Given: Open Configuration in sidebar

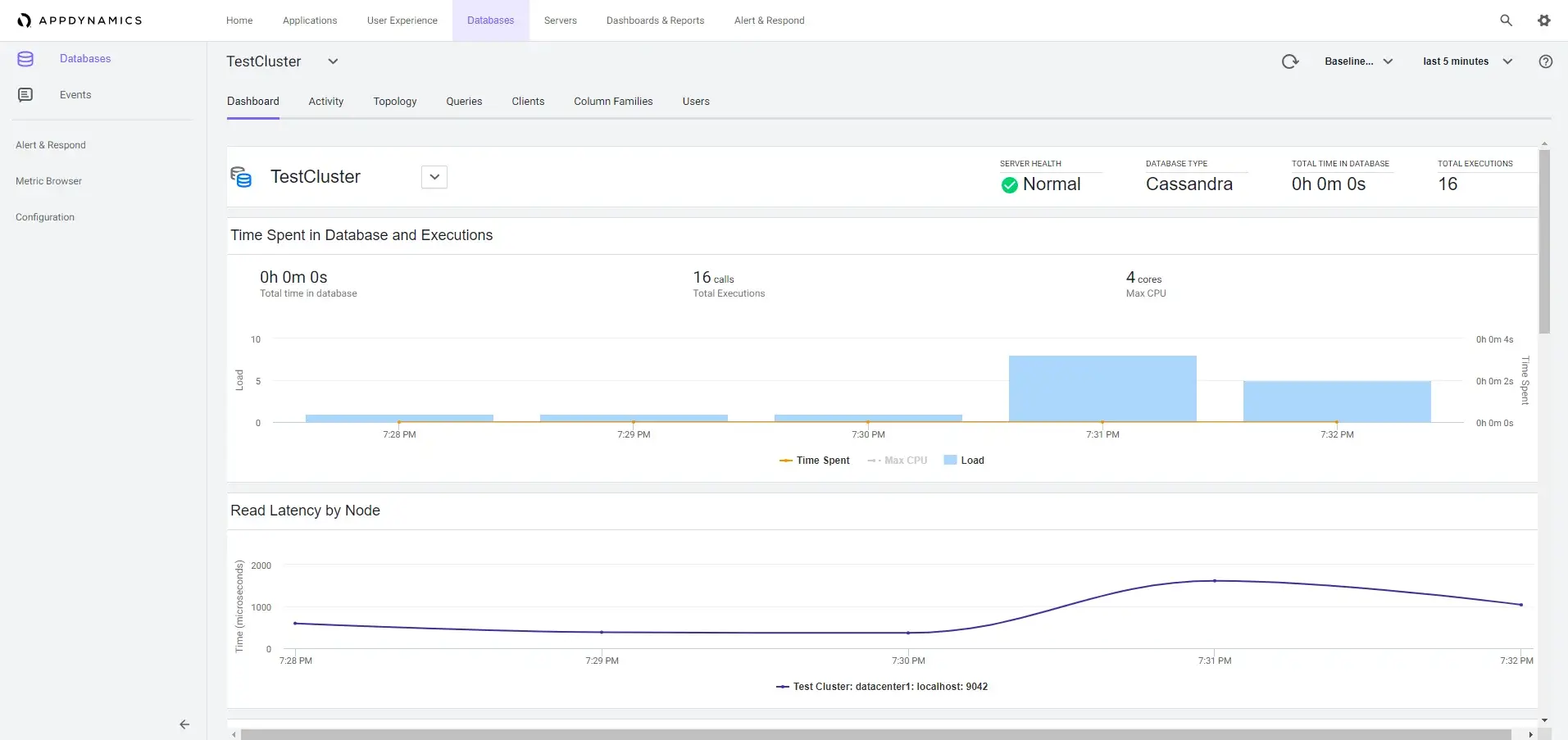Looking at the screenshot, I should (45, 217).
